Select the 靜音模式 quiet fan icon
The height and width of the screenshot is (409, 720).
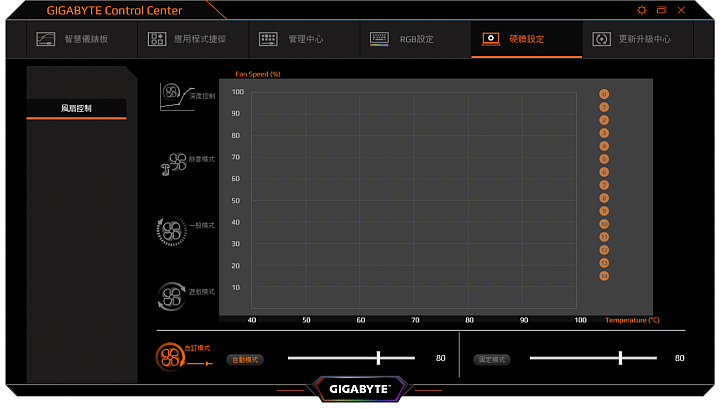[174, 164]
